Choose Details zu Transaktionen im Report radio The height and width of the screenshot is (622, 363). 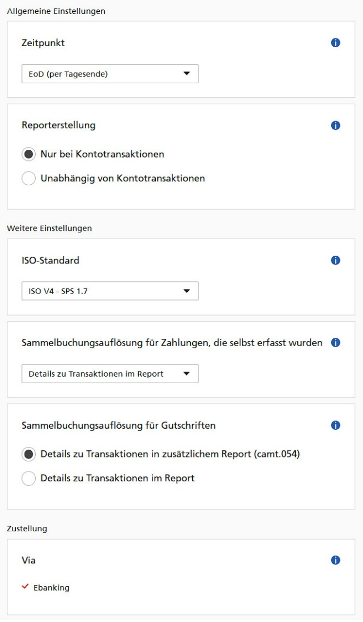[x=29, y=478]
